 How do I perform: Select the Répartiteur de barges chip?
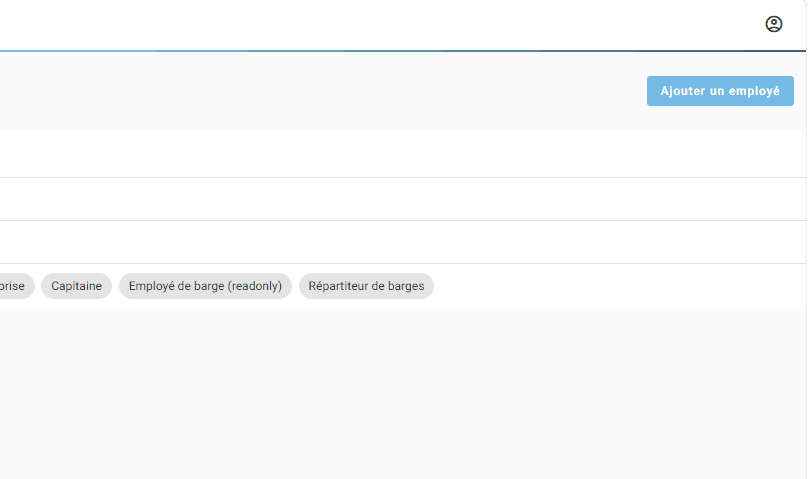(366, 286)
